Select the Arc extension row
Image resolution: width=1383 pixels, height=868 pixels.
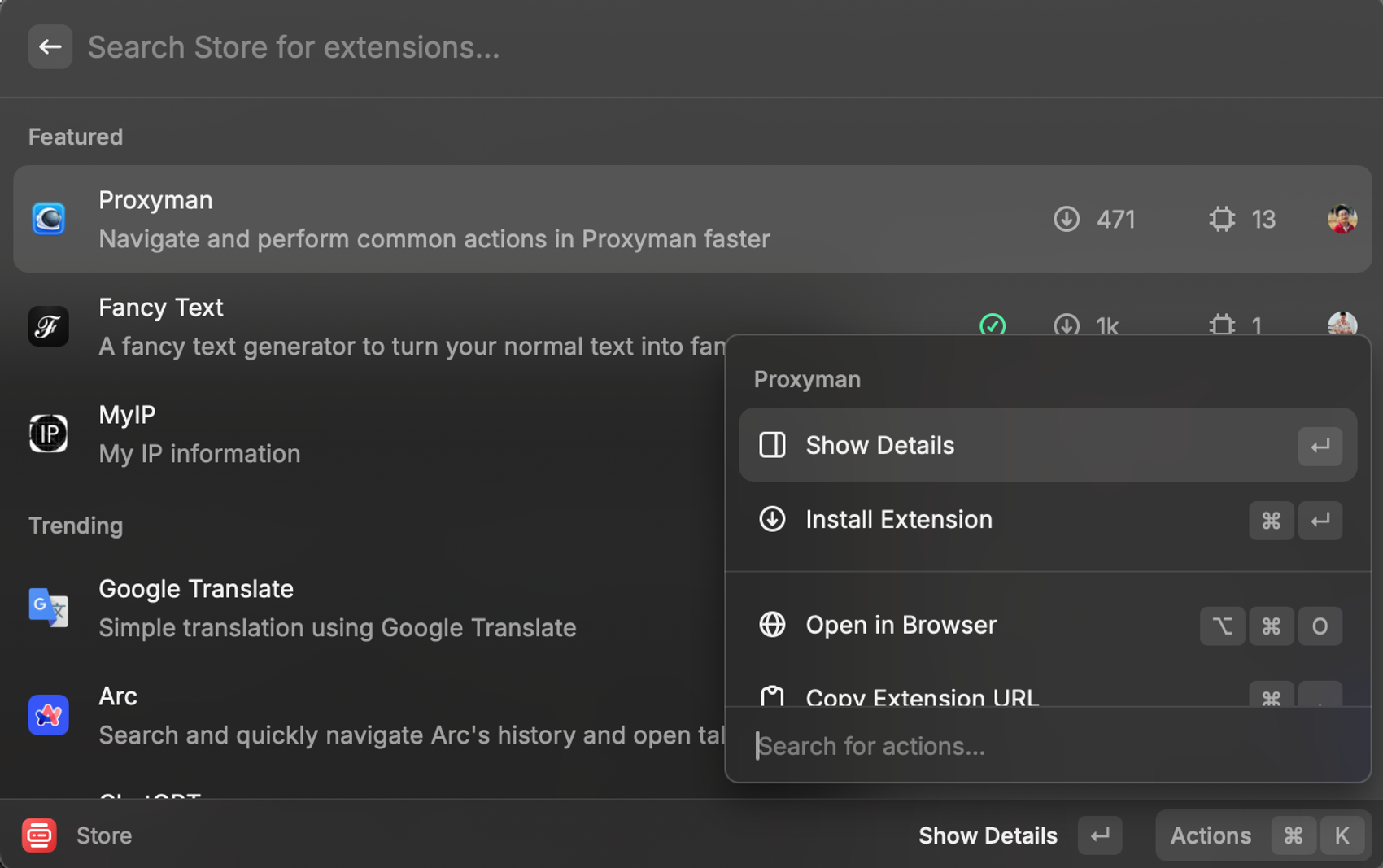[x=370, y=715]
